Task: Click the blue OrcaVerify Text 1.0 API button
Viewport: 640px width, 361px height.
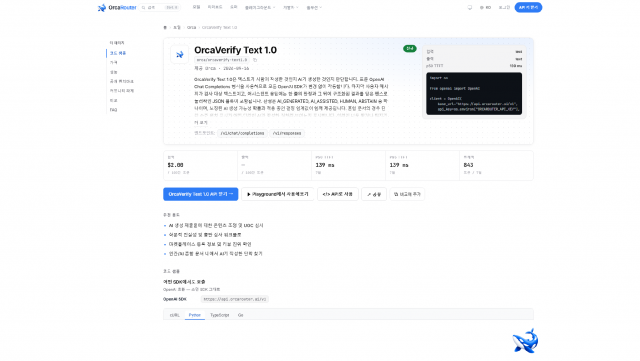Action: coord(200,194)
